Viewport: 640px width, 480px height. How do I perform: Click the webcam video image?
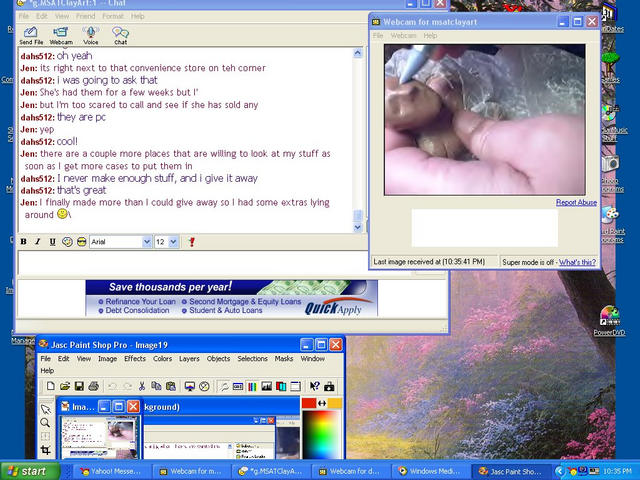click(x=484, y=120)
